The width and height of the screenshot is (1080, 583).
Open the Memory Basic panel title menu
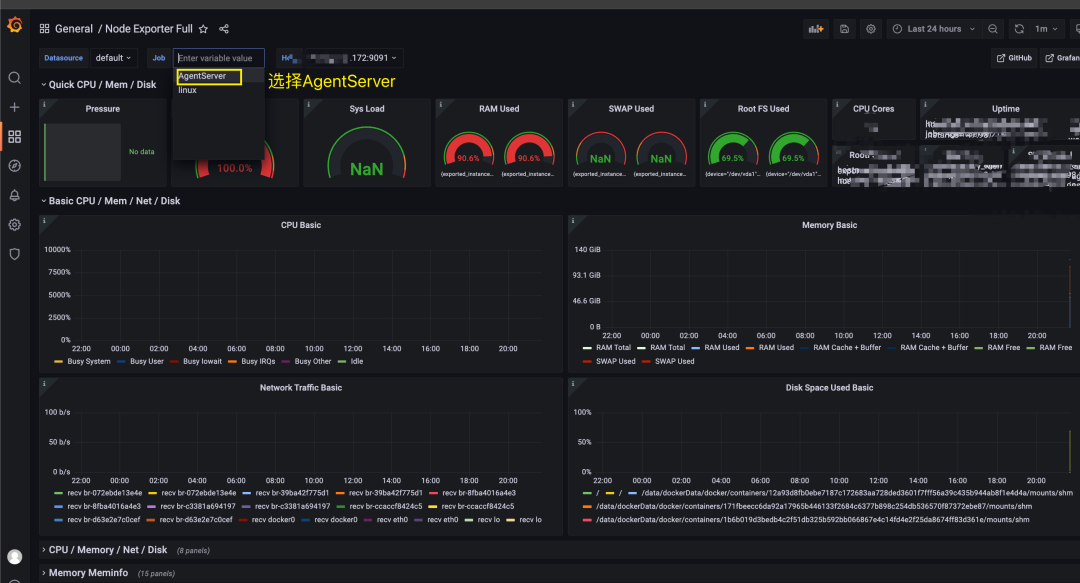coord(829,225)
